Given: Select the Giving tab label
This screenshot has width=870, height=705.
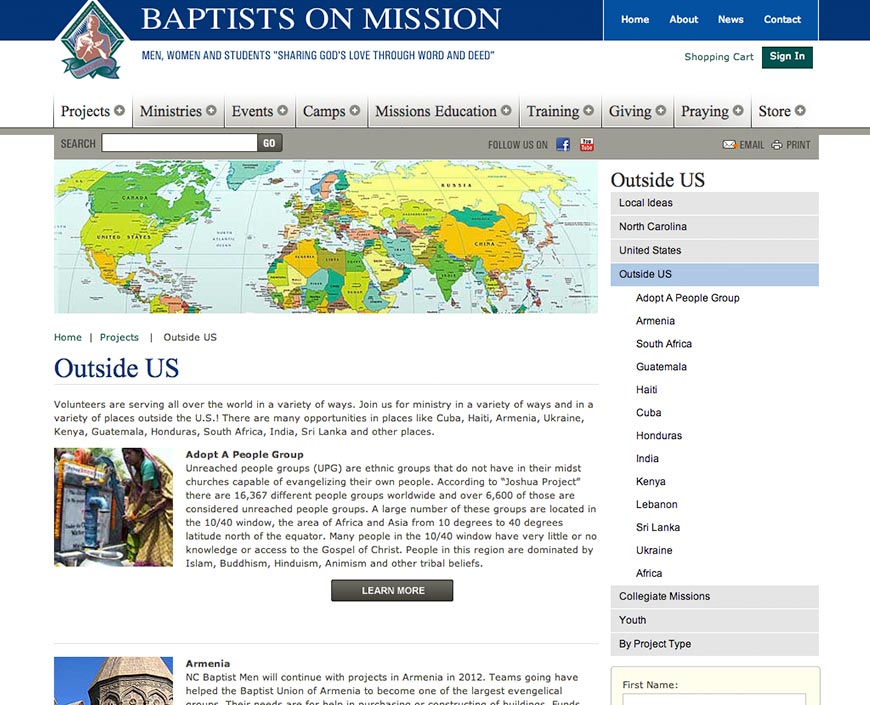Looking at the screenshot, I should point(630,111).
